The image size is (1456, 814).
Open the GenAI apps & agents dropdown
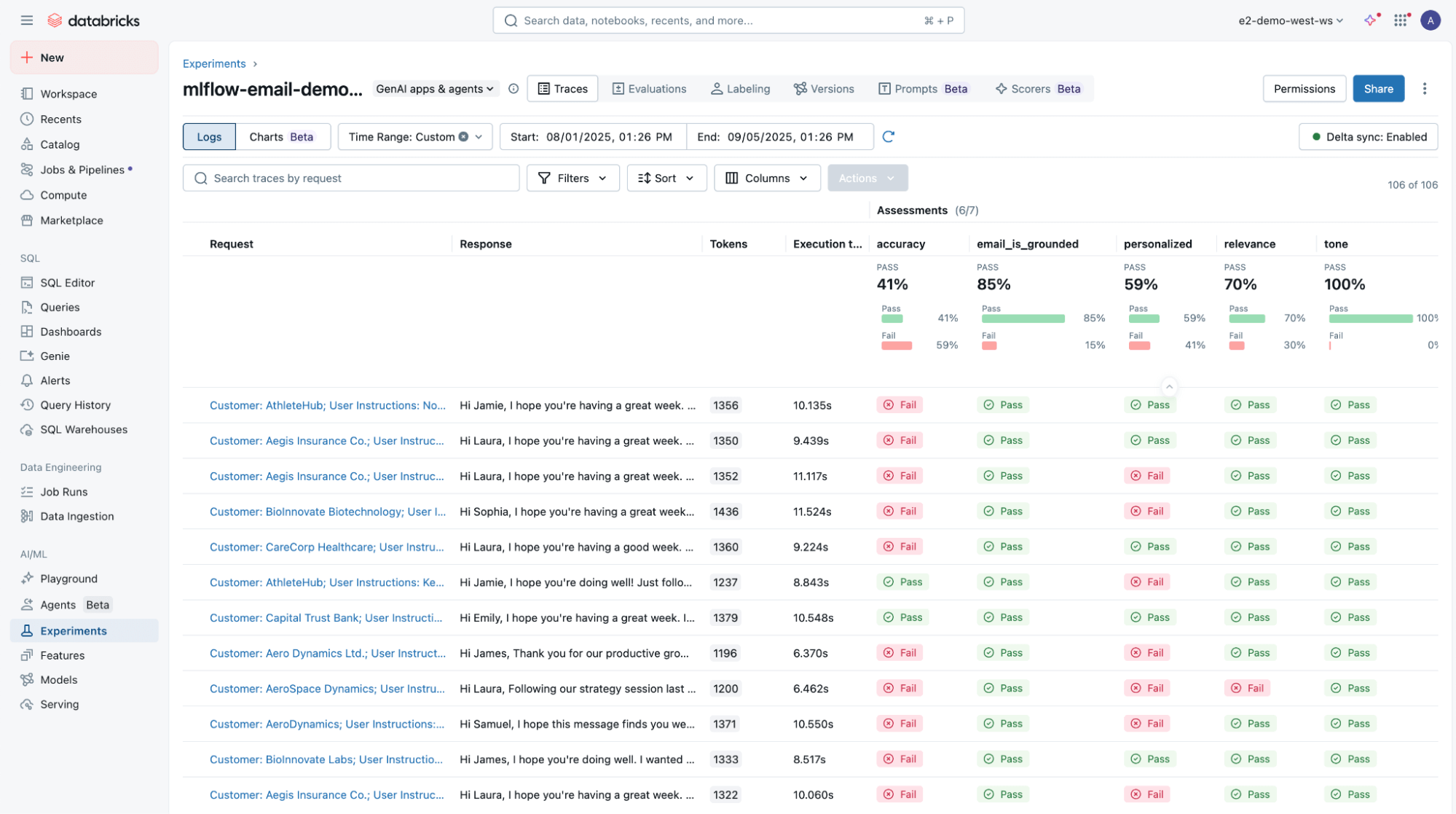coord(434,88)
